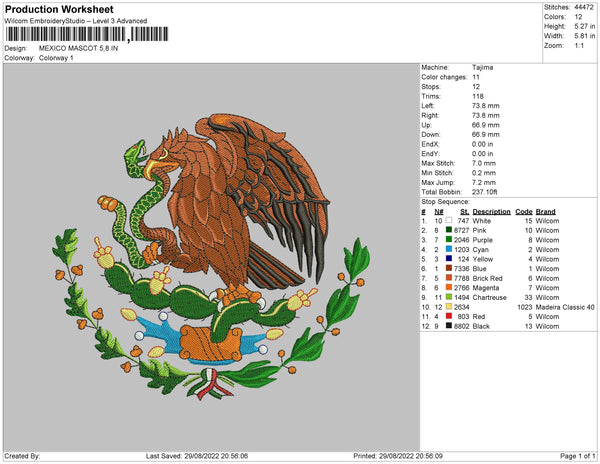This screenshot has height=464, width=600.
Task: Click the barcode under the worksheet title
Action: pos(87,34)
